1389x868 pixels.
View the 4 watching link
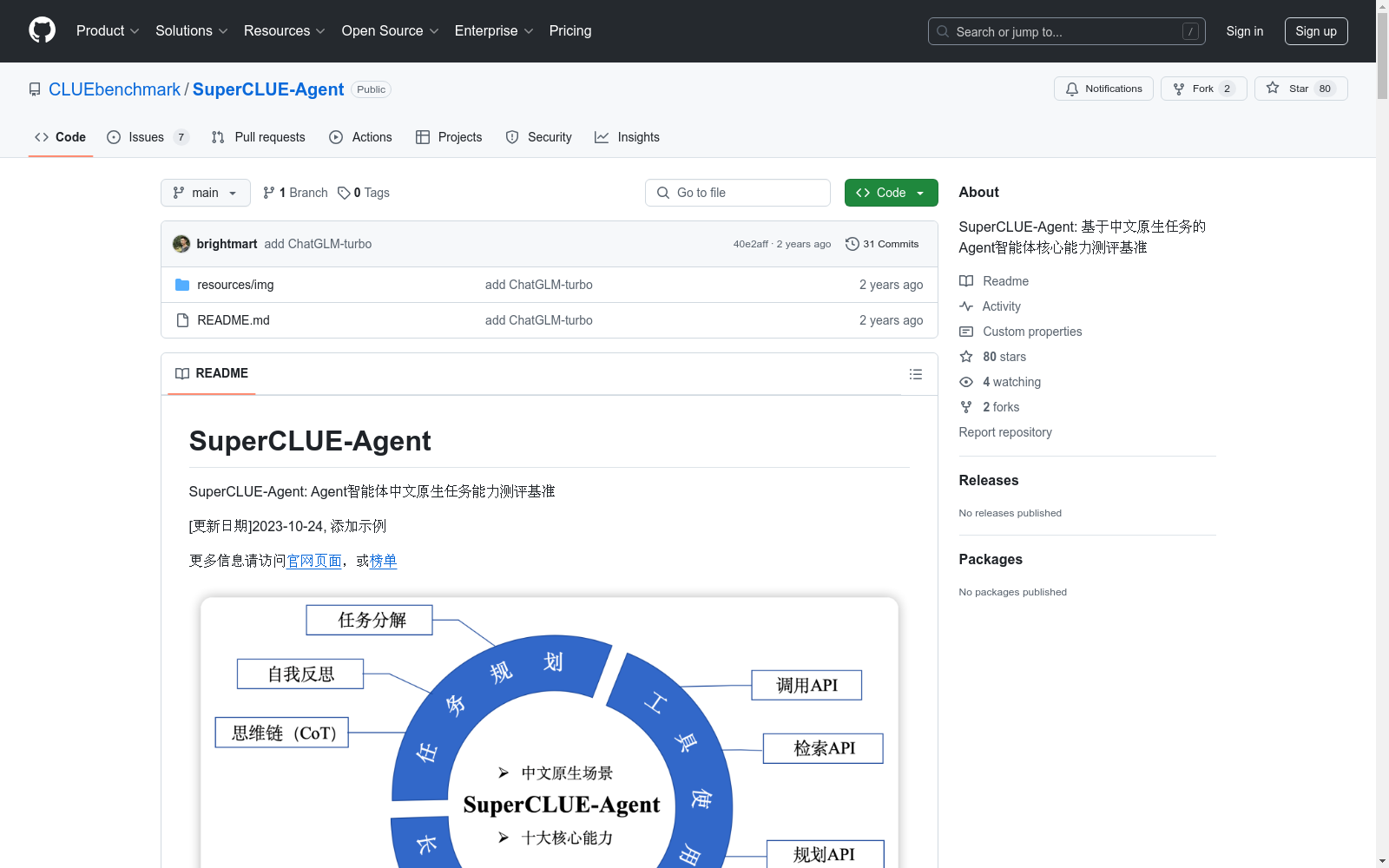click(1000, 382)
